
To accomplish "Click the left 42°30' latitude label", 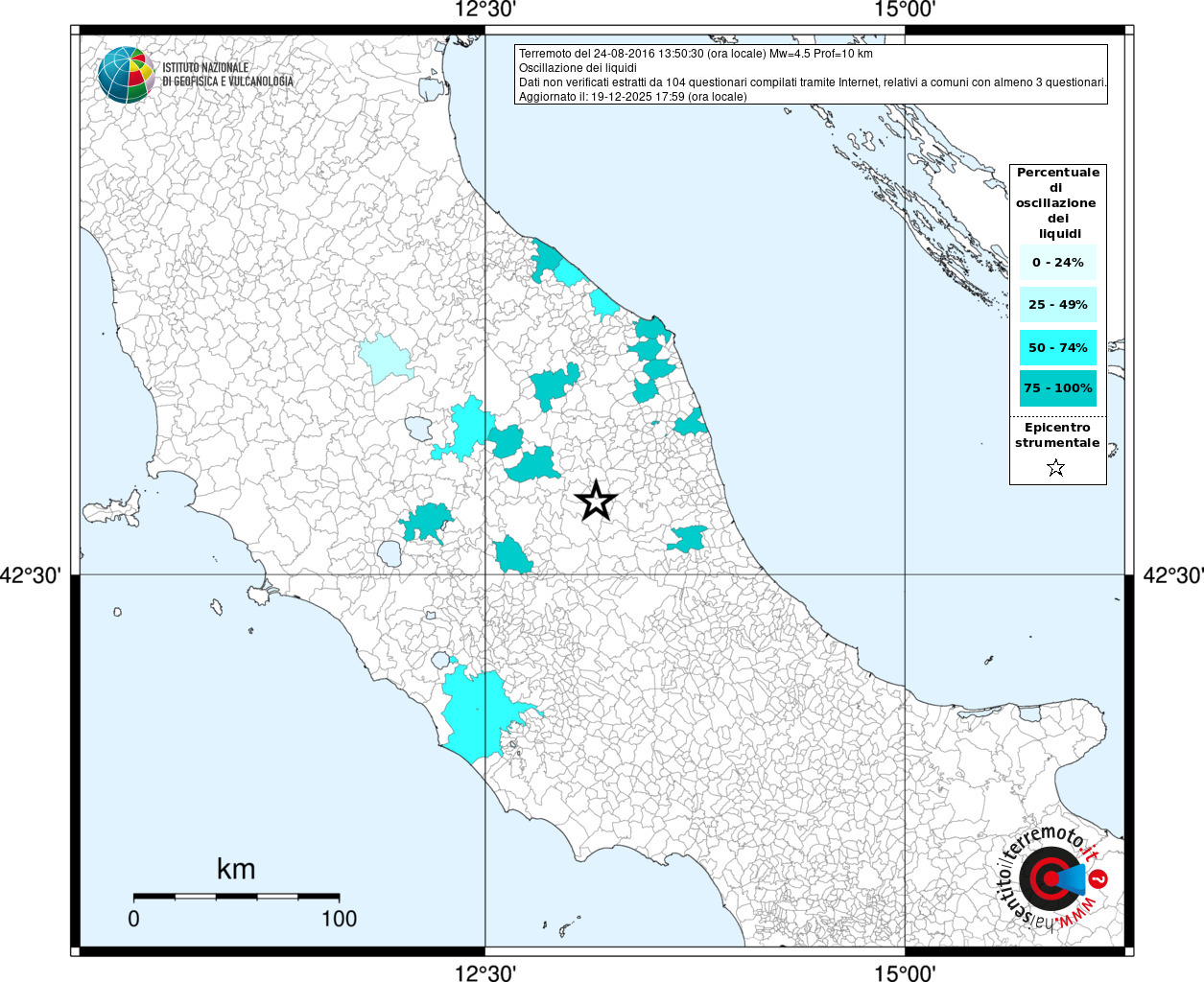I will tap(31, 575).
